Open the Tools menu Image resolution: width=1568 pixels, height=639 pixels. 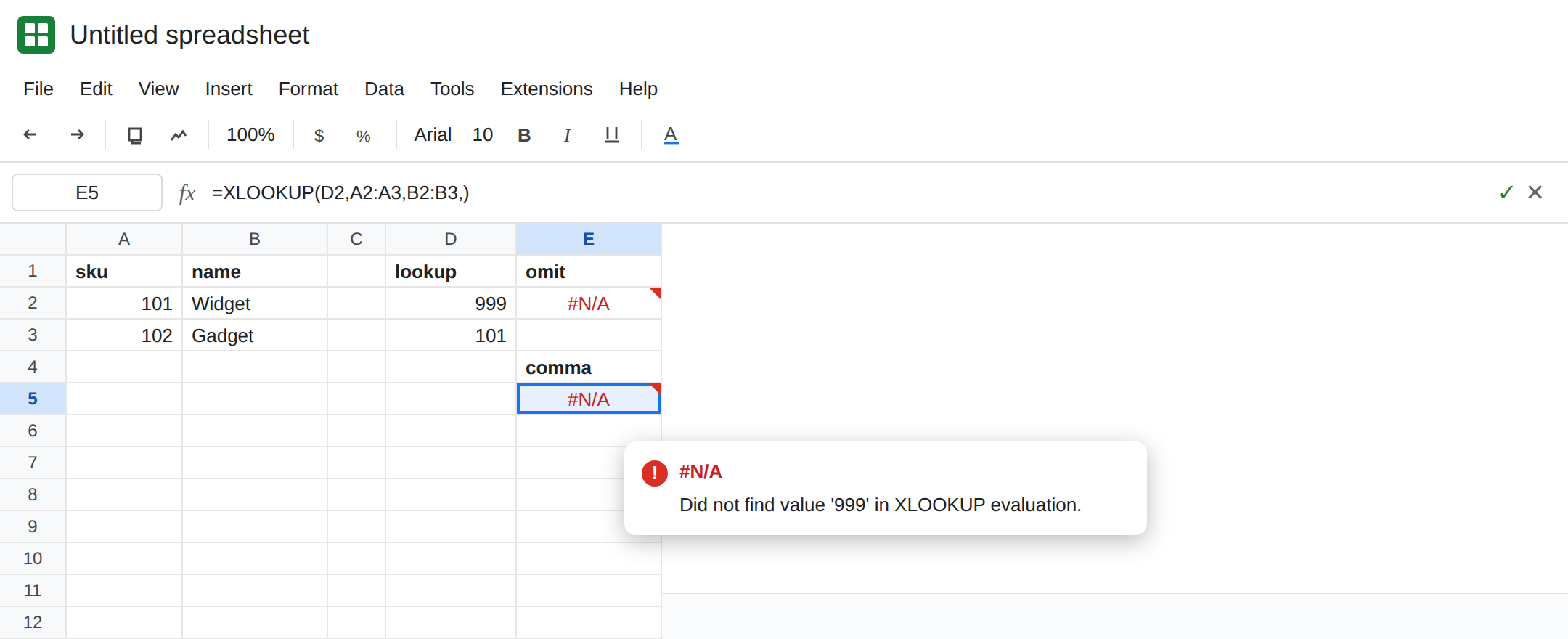[x=452, y=89]
